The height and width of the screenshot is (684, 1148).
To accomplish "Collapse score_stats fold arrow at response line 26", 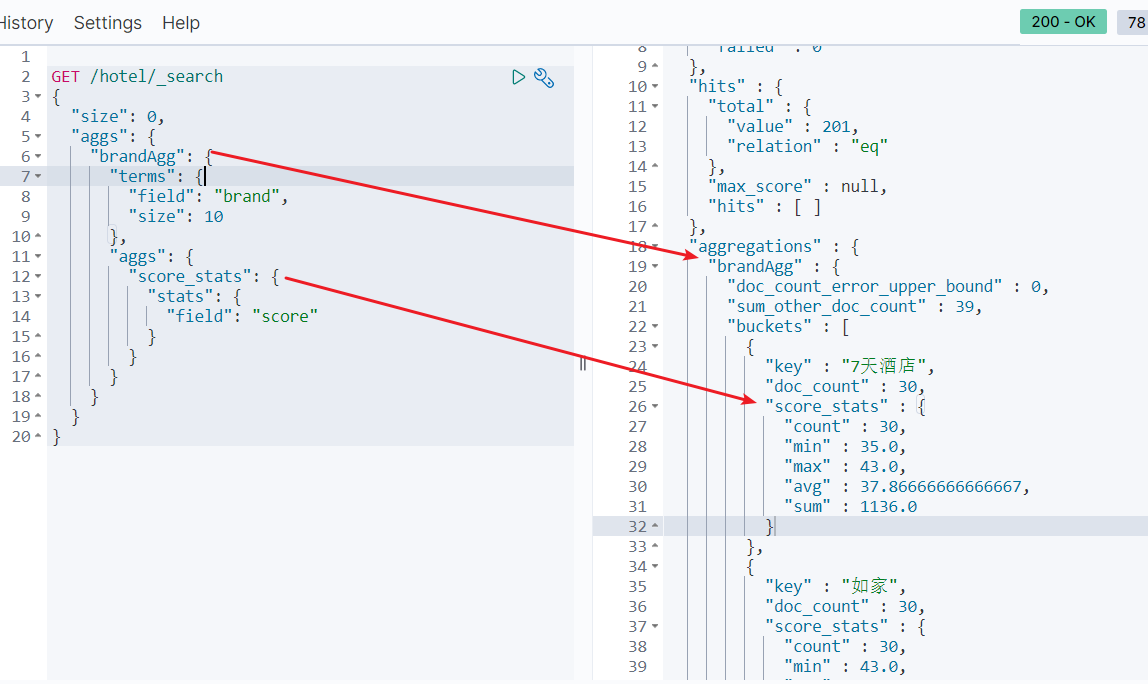I will click(x=655, y=406).
